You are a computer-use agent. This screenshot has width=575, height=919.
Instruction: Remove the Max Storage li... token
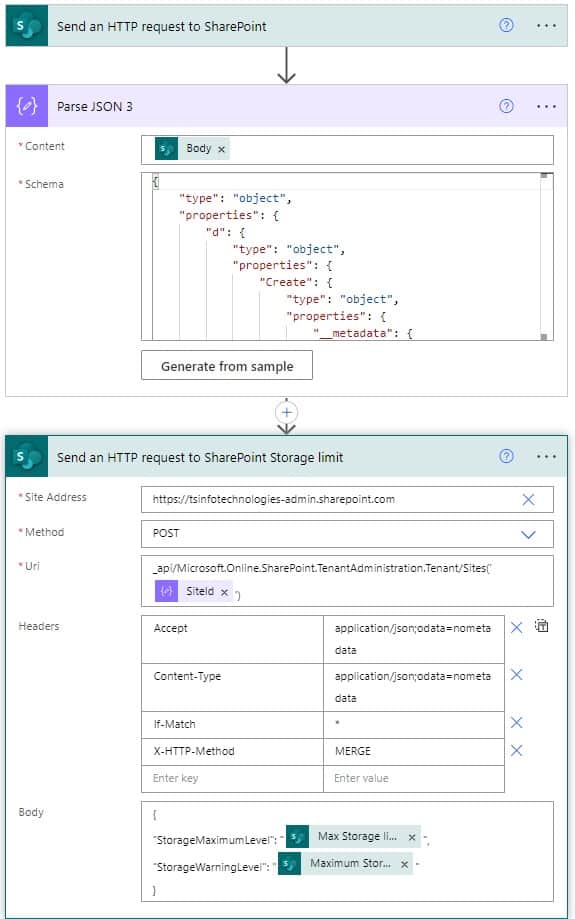tap(412, 838)
